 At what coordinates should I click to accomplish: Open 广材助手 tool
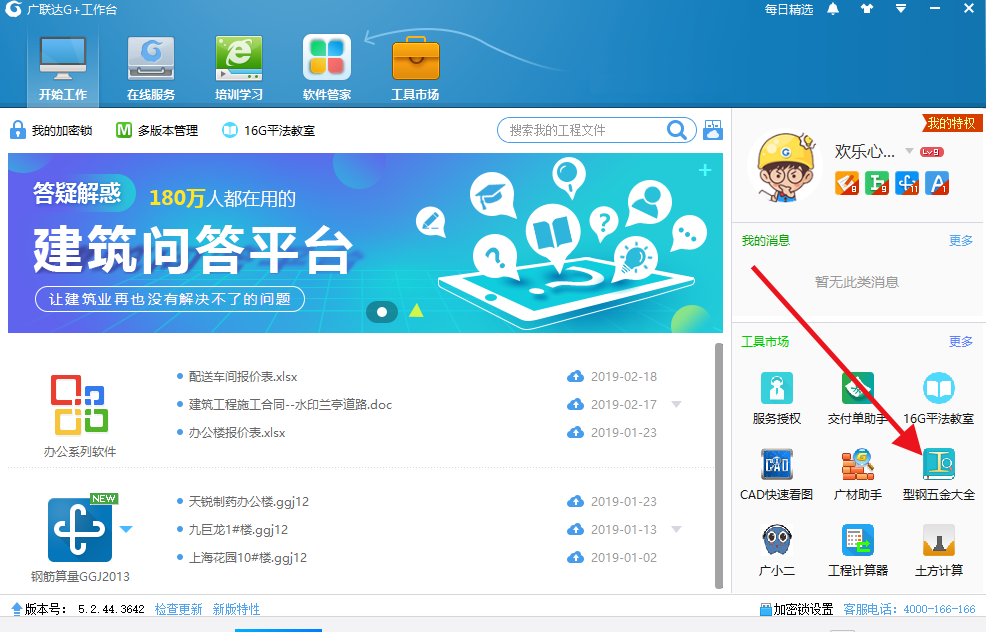858,474
